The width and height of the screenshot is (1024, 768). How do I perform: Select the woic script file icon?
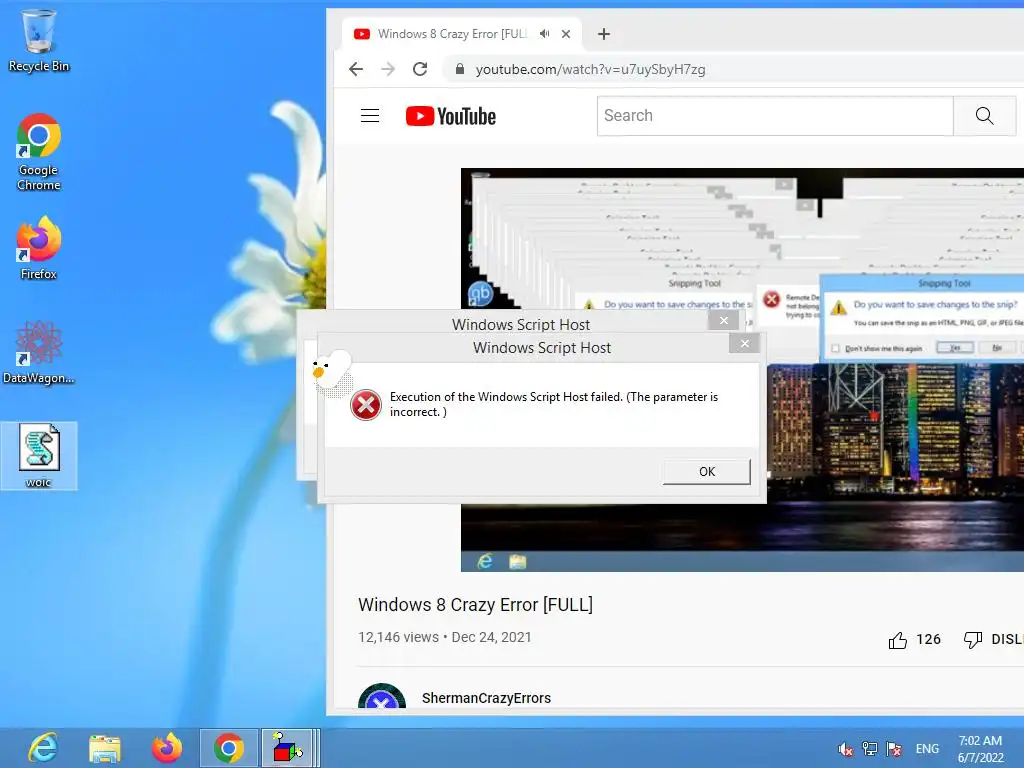click(x=39, y=456)
